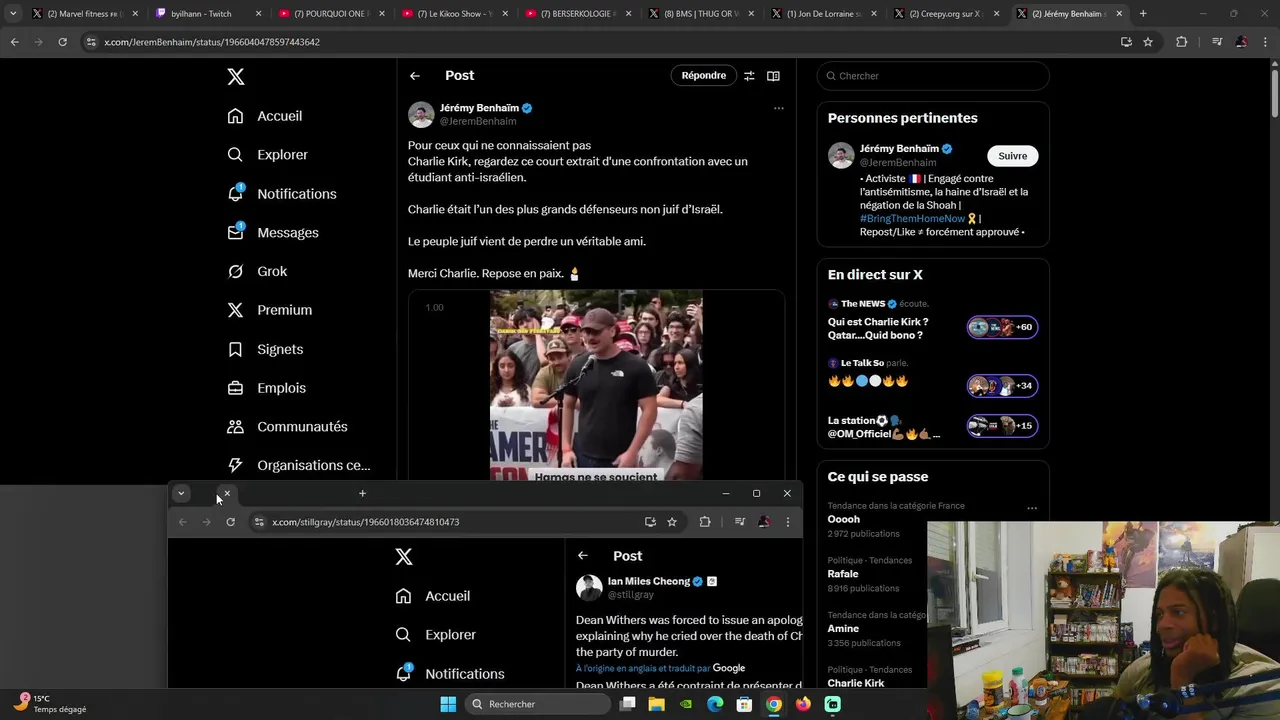Open options menu for the Ooooh trend

1032,508
